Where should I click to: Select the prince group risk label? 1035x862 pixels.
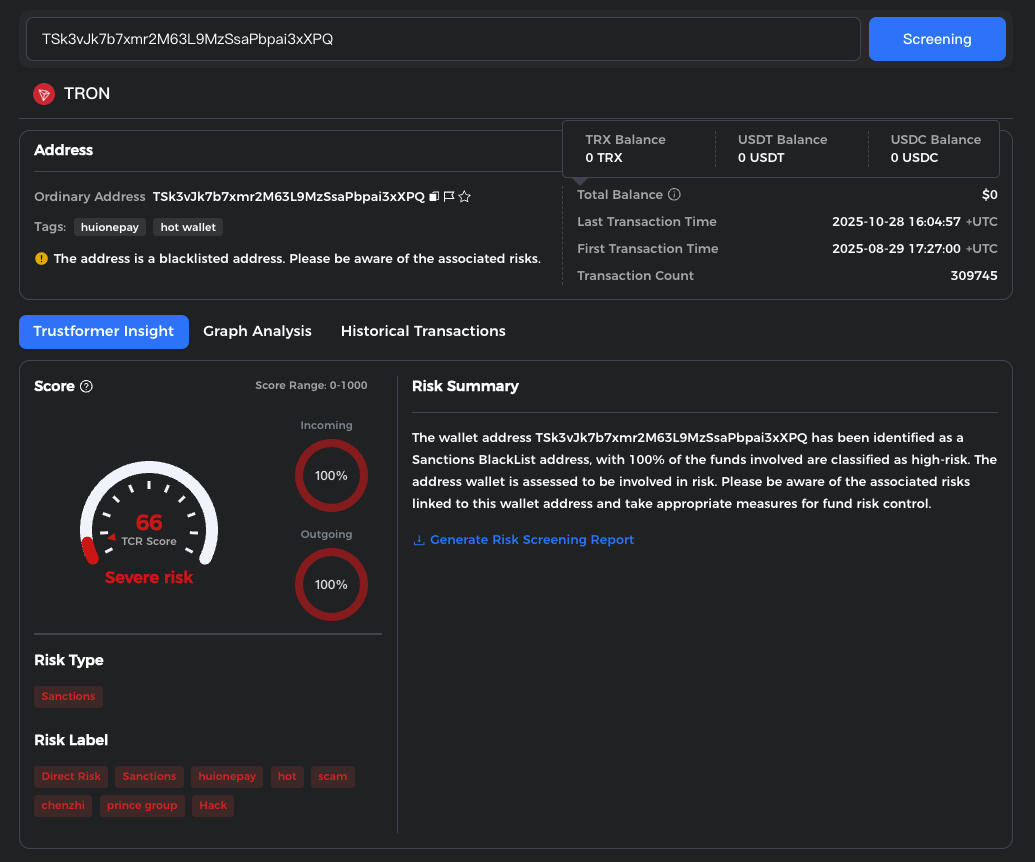tap(142, 806)
